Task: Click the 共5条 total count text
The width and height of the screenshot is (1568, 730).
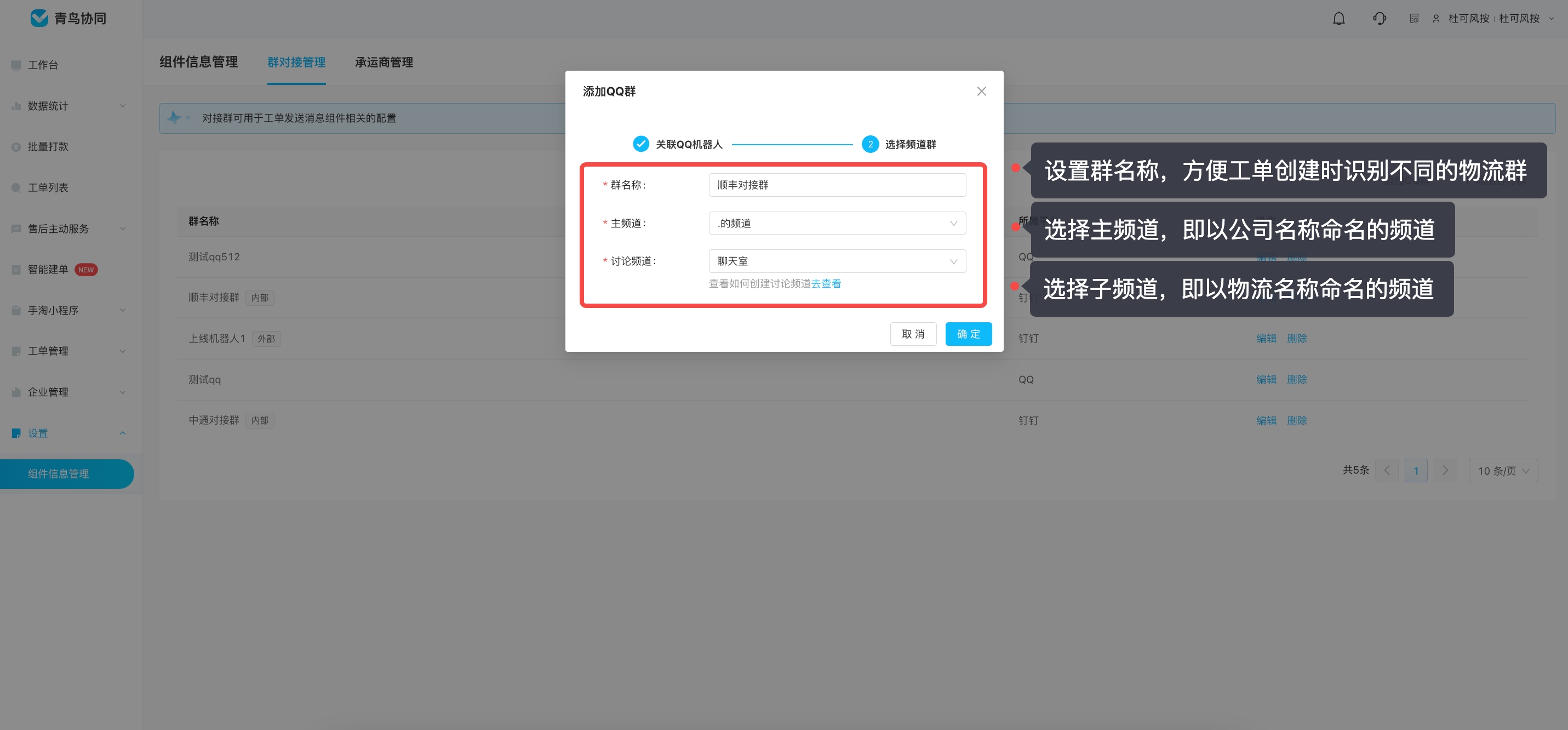Action: pyautogui.click(x=1355, y=470)
